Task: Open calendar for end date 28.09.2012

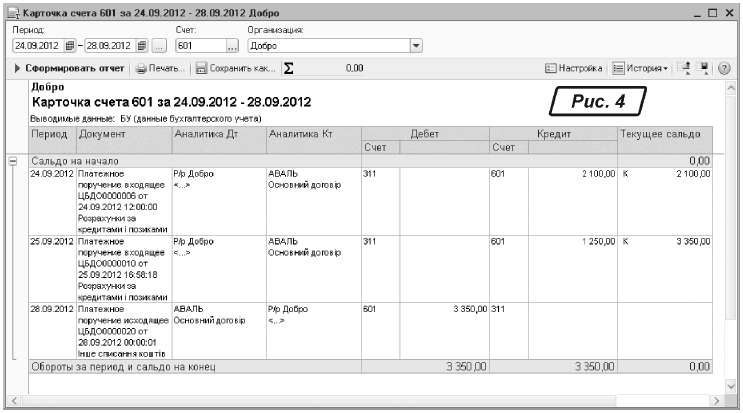Action: (x=143, y=45)
